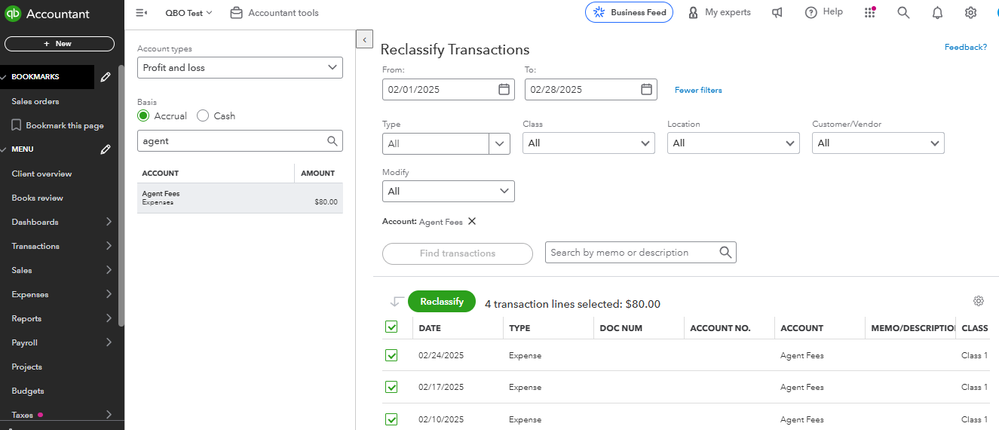The height and width of the screenshot is (430, 999).
Task: Open the Sales orders bookmark
Action: tap(35, 101)
